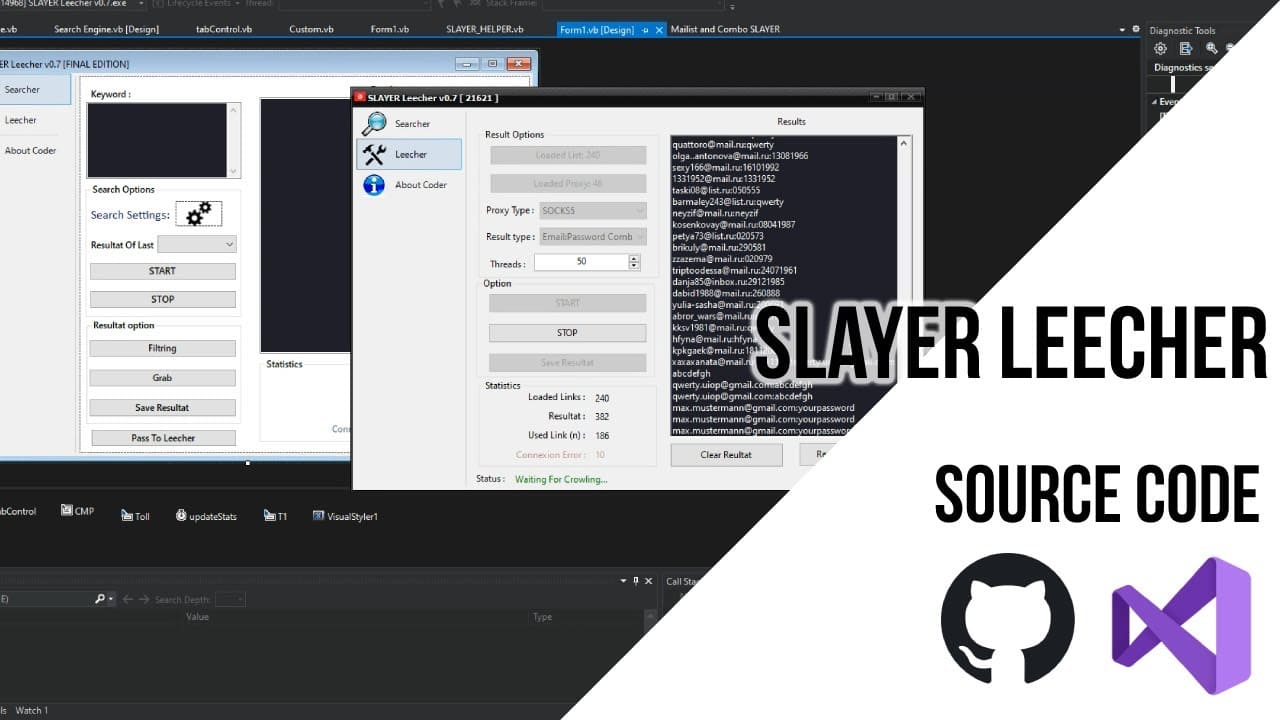The height and width of the screenshot is (720, 1280).
Task: Click the Waiting For Crowling... status text
Action: click(x=561, y=479)
